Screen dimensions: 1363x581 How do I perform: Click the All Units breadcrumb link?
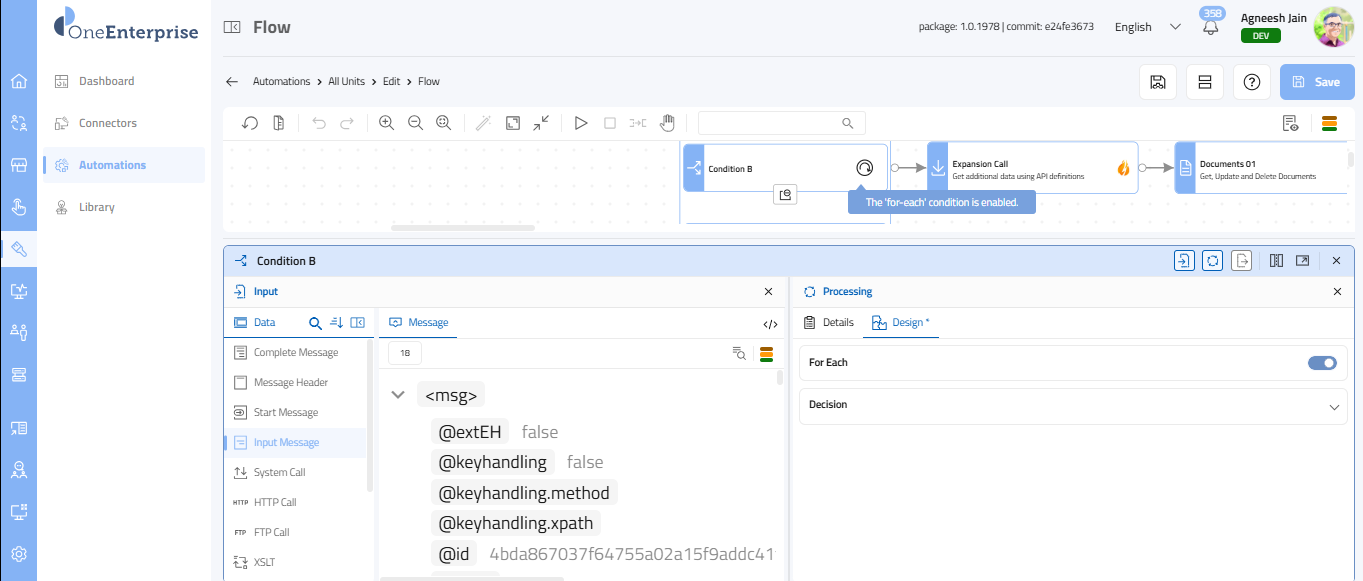pos(346,81)
